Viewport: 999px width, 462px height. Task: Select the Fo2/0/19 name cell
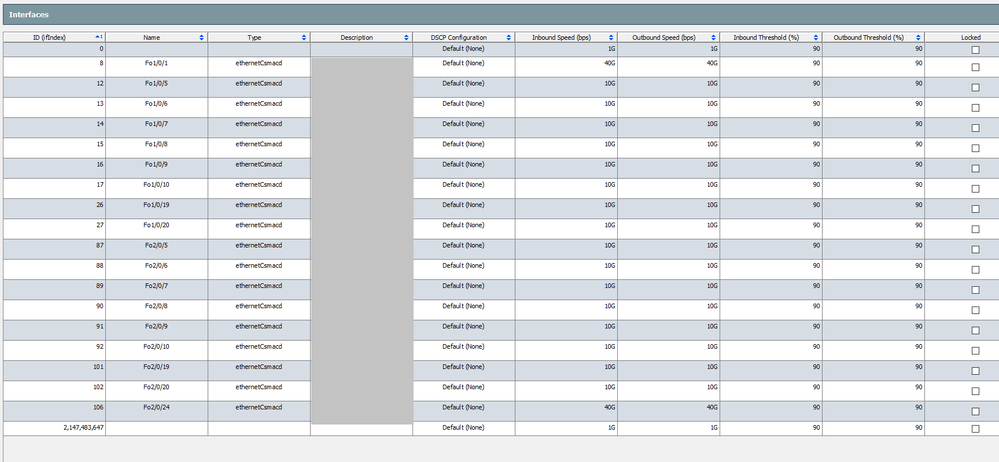tap(157, 370)
